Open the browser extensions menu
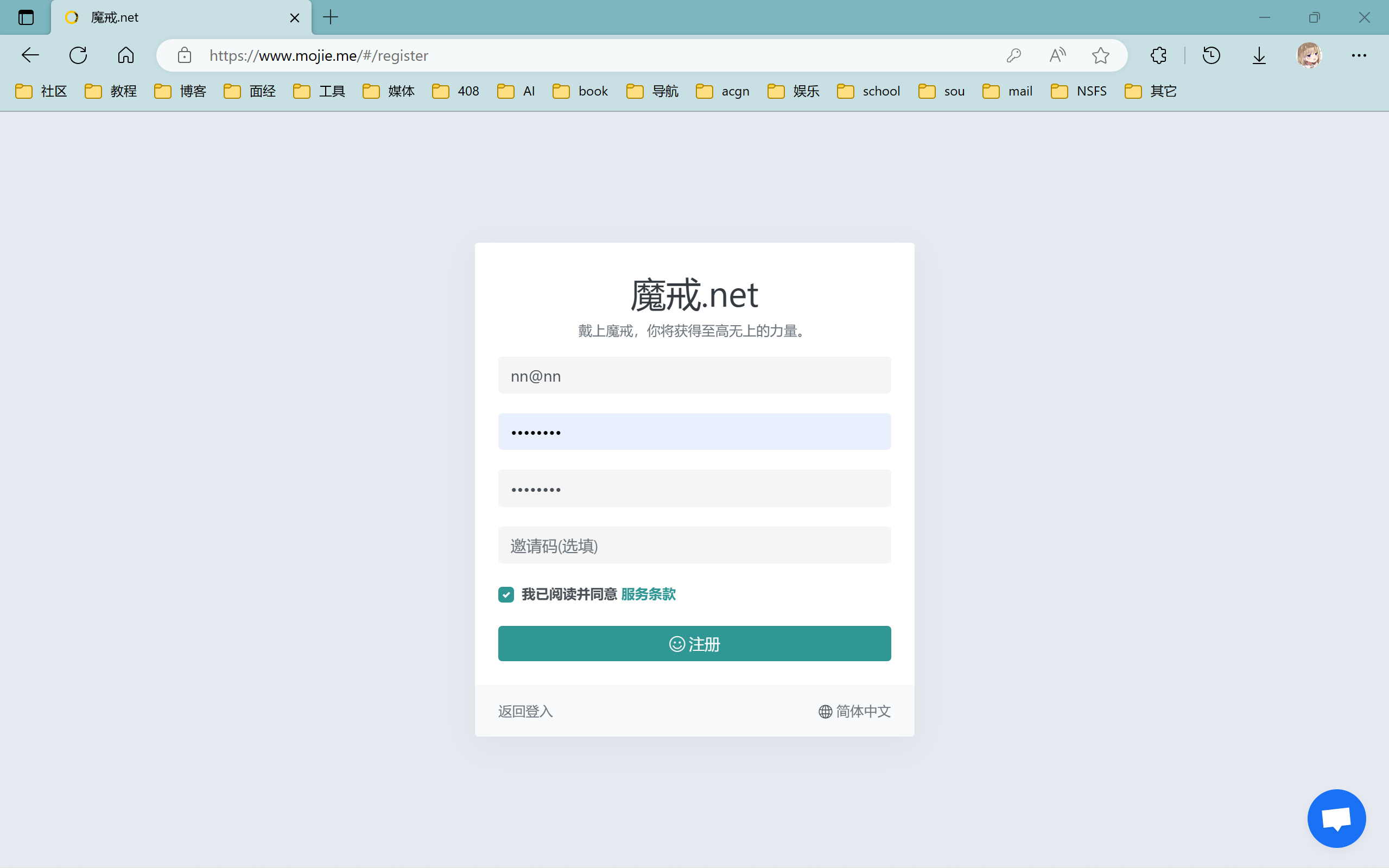1389x868 pixels. (1158, 55)
